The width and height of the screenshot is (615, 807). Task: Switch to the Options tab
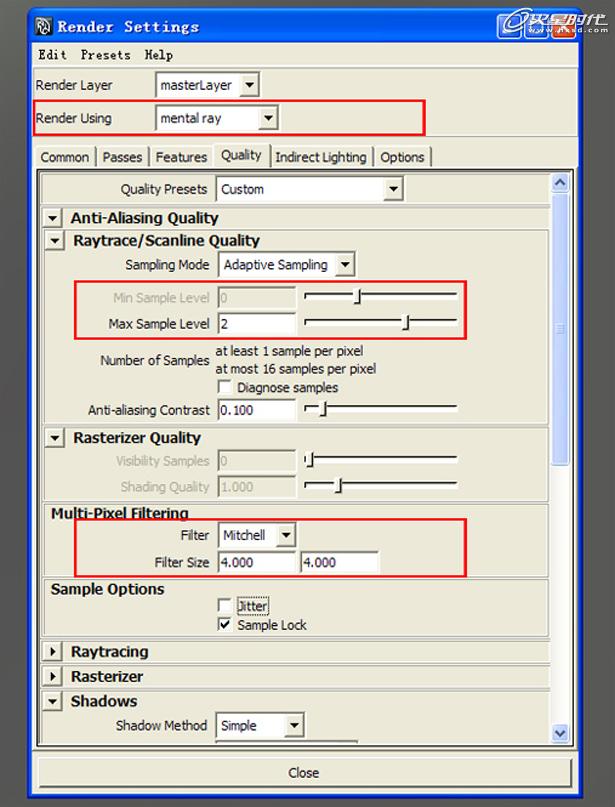[x=402, y=157]
